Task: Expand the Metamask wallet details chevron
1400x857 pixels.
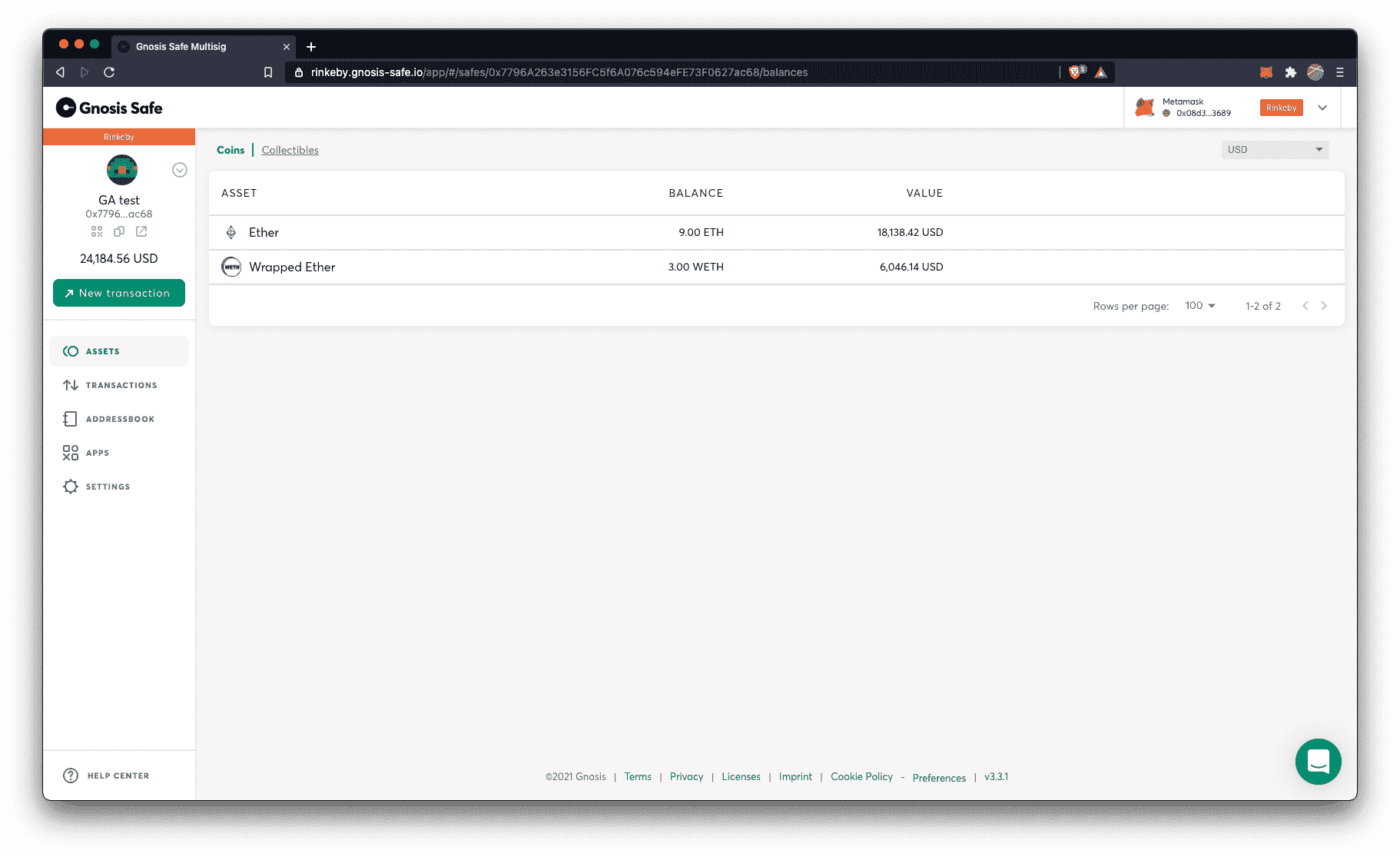Action: pyautogui.click(x=1322, y=108)
